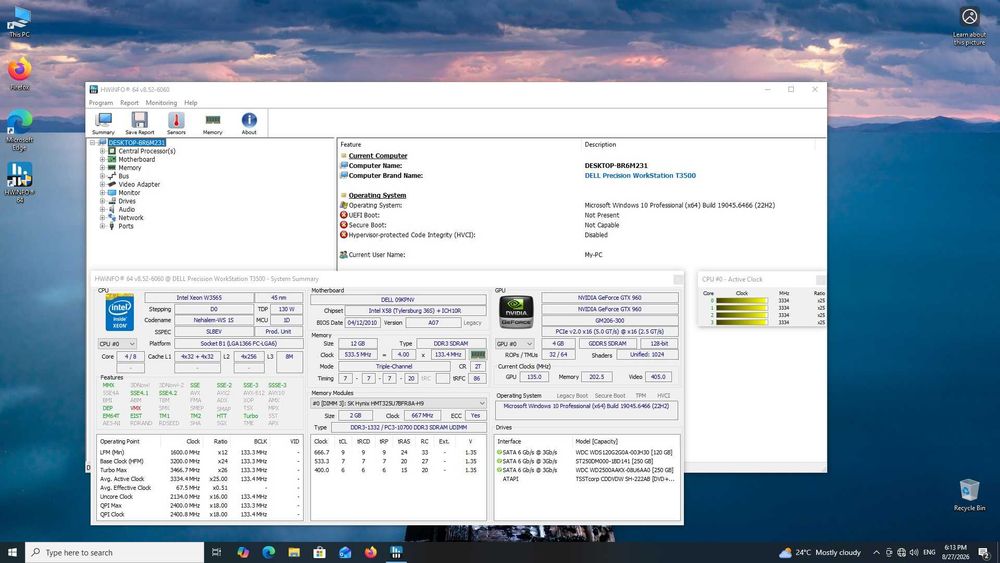
Task: Click the first SATA drive status icon
Action: pos(499,453)
